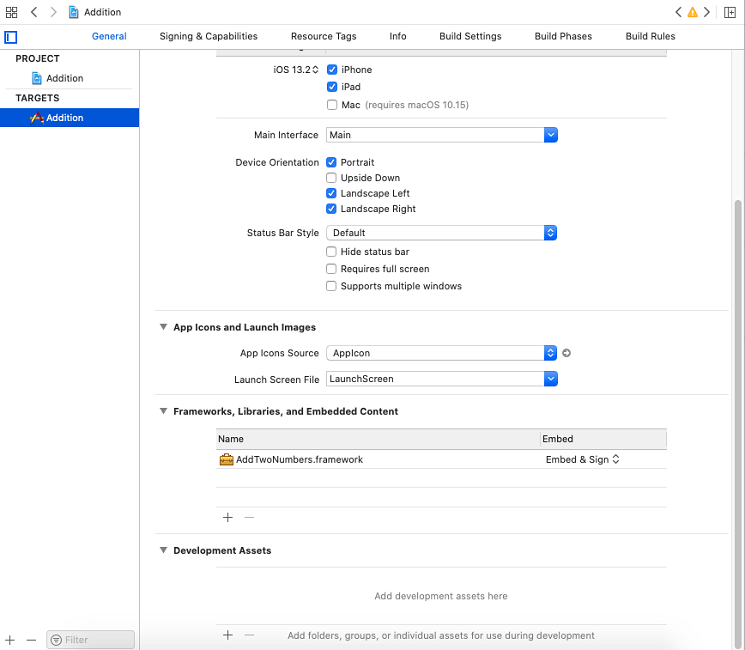
Task: Enable Hide status bar option
Action: (x=331, y=251)
